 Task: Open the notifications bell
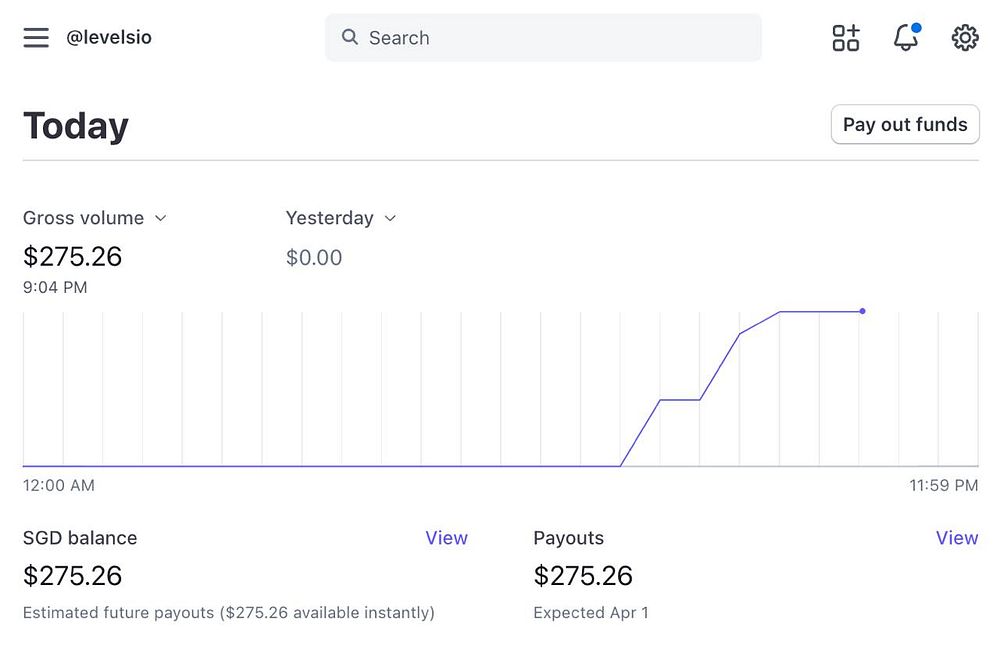(905, 38)
